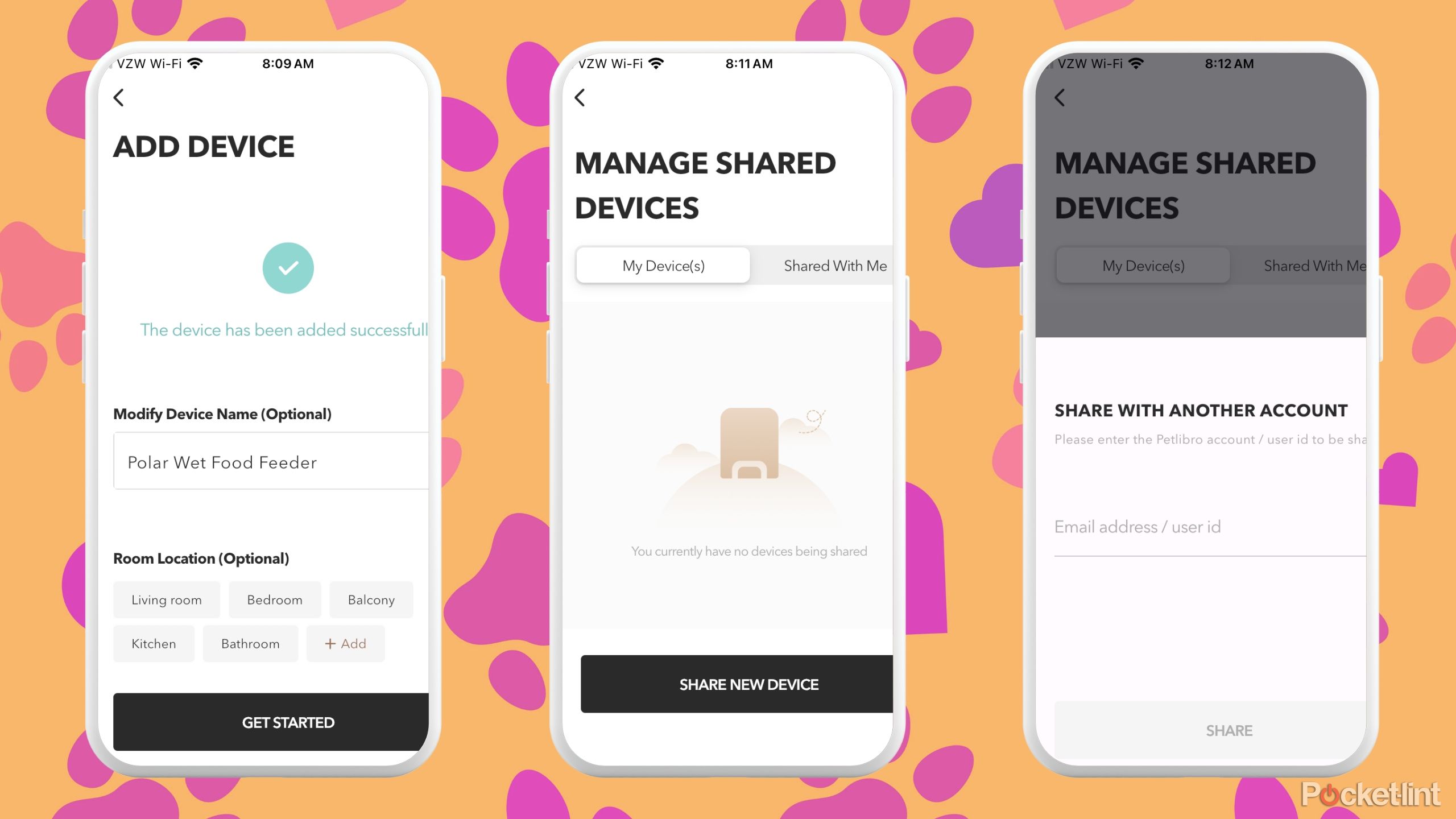This screenshot has width=1456, height=819.
Task: Click the Polar Wet Food Feeder name field
Action: tap(272, 462)
